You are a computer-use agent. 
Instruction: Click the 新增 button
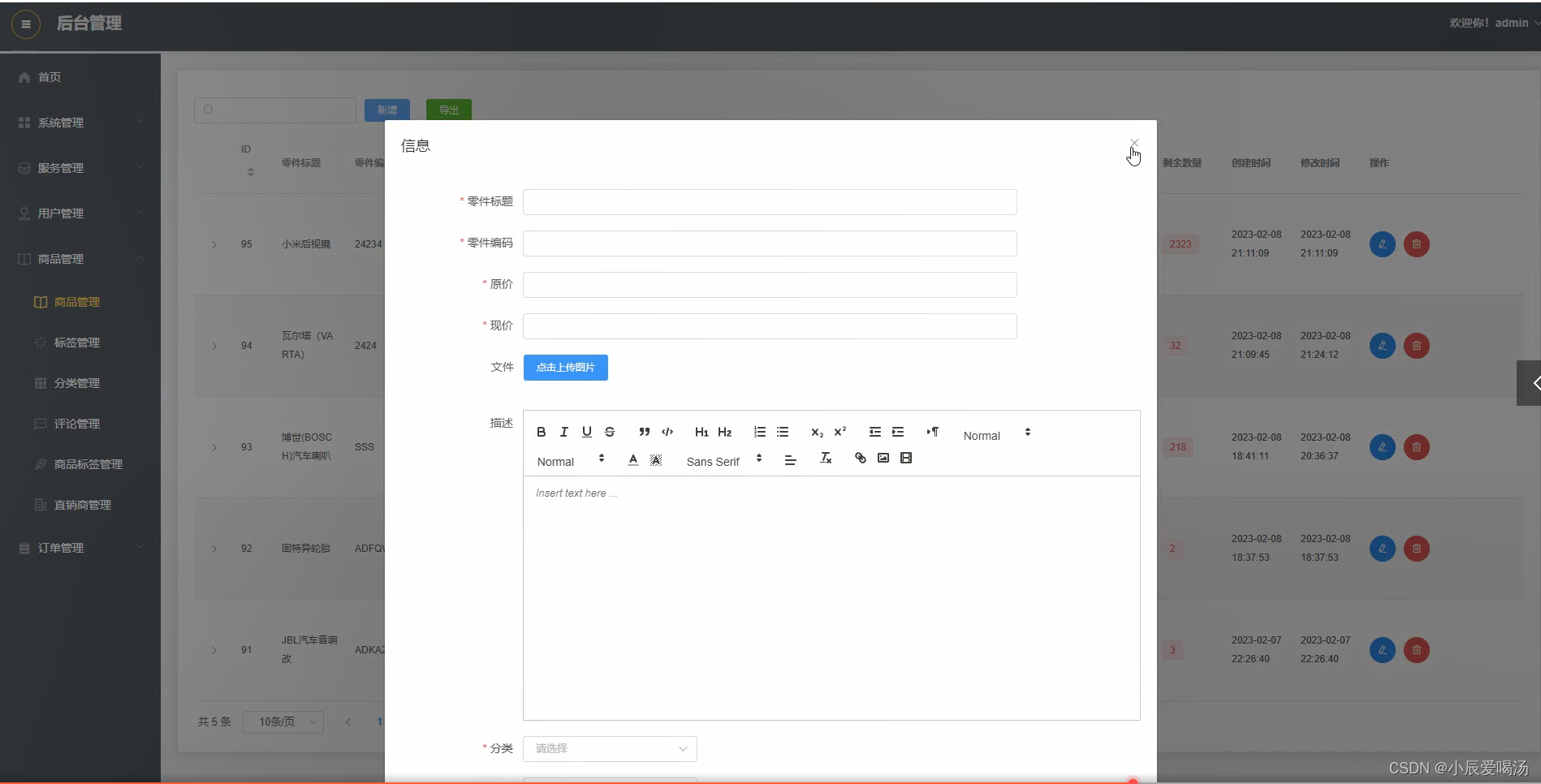pos(387,110)
